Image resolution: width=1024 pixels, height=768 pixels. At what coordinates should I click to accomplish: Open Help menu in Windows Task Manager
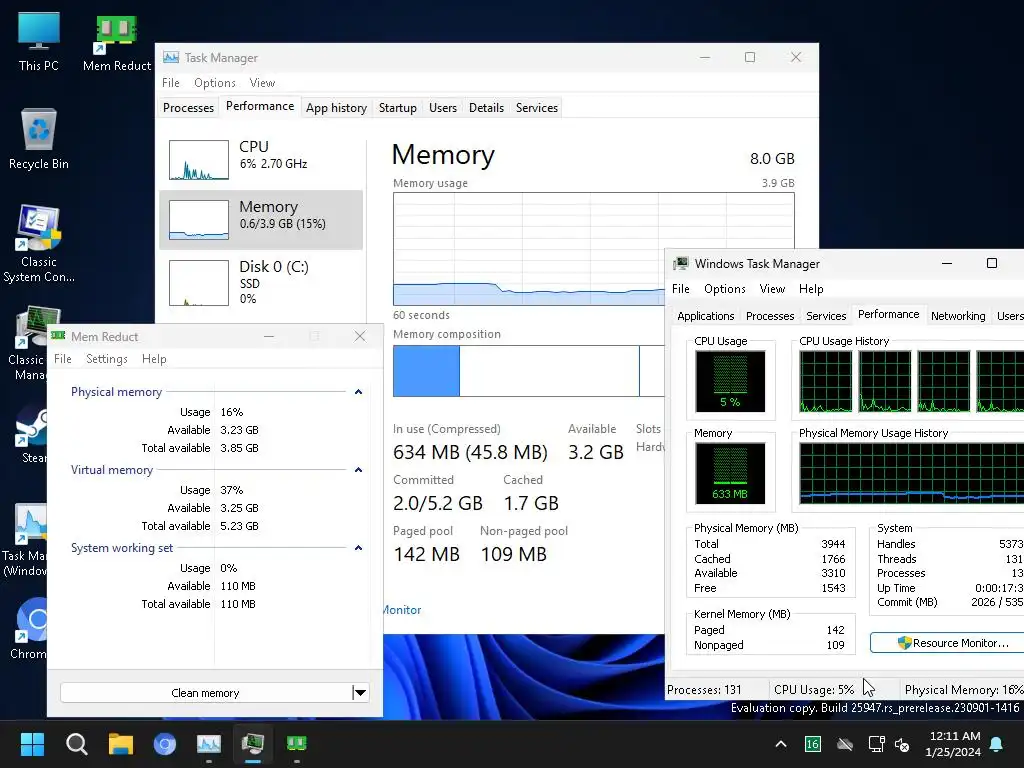[811, 289]
